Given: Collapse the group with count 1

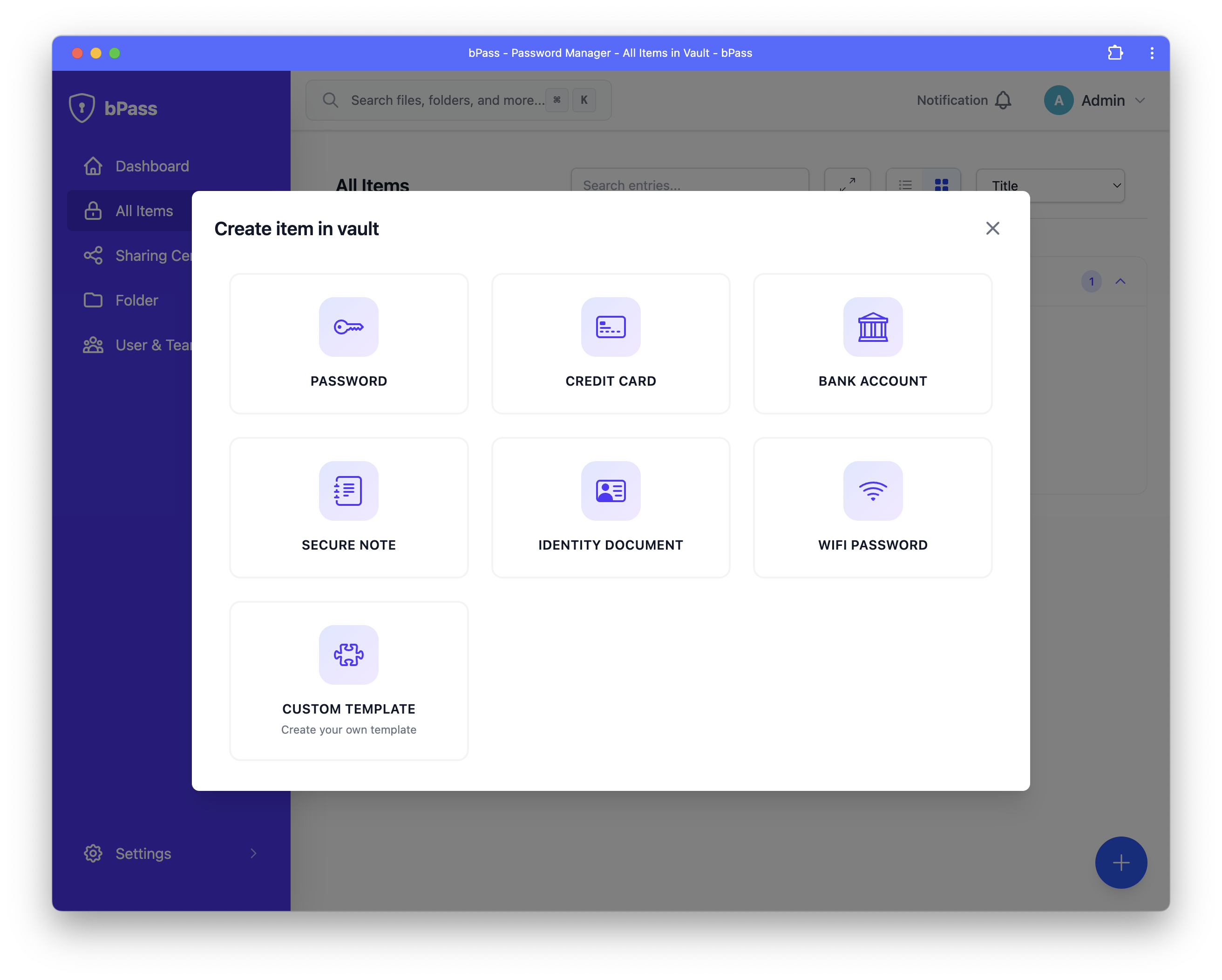Looking at the screenshot, I should click(x=1120, y=281).
